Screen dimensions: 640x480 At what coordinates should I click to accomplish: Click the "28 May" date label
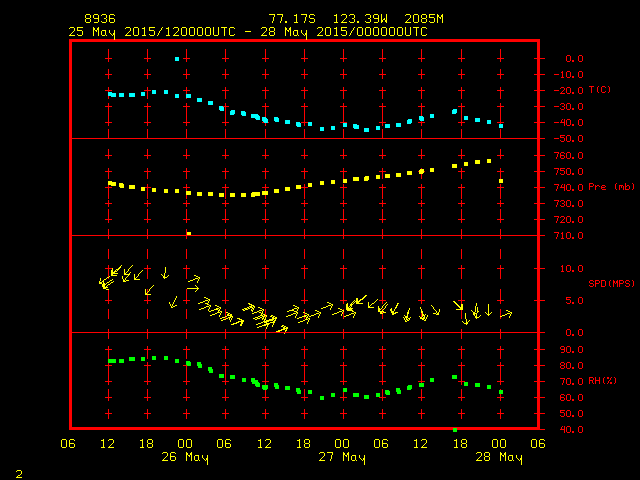[x=499, y=458]
